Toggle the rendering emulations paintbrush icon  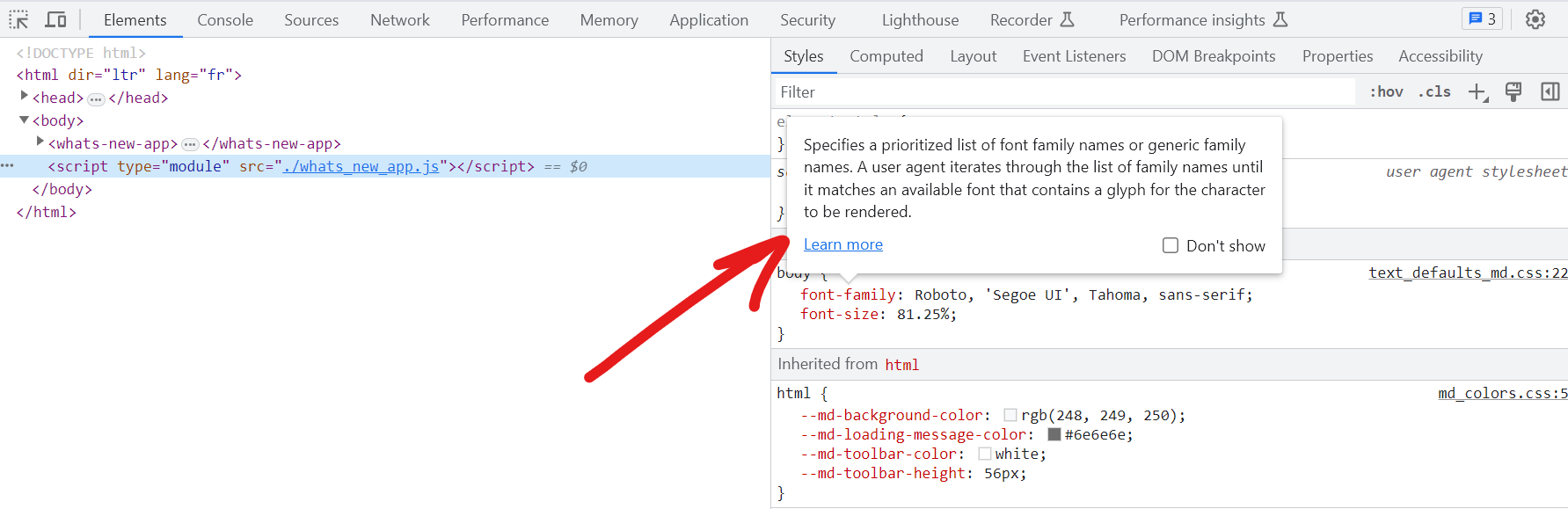(1513, 92)
